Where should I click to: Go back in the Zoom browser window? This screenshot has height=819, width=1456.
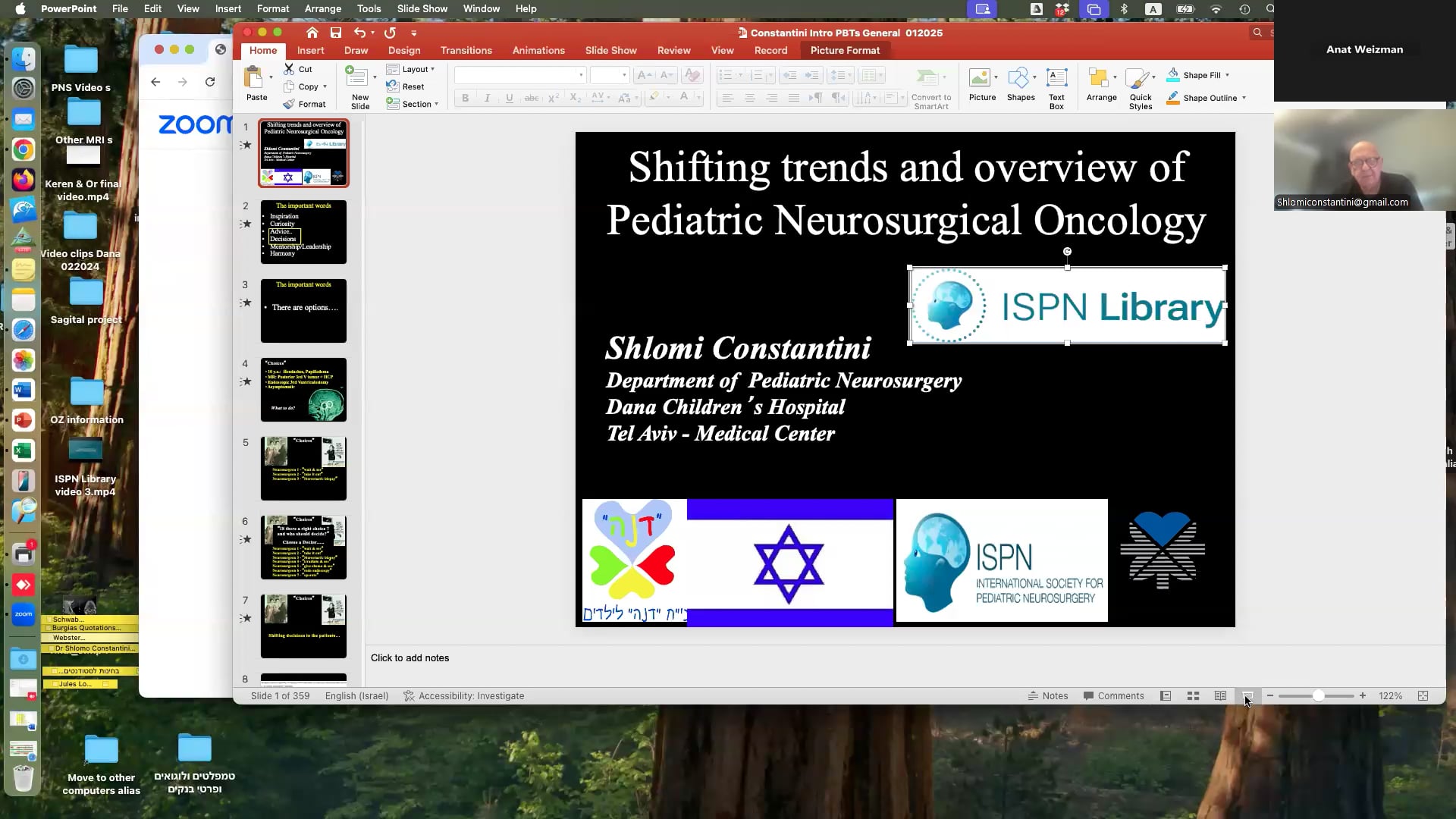[x=155, y=82]
